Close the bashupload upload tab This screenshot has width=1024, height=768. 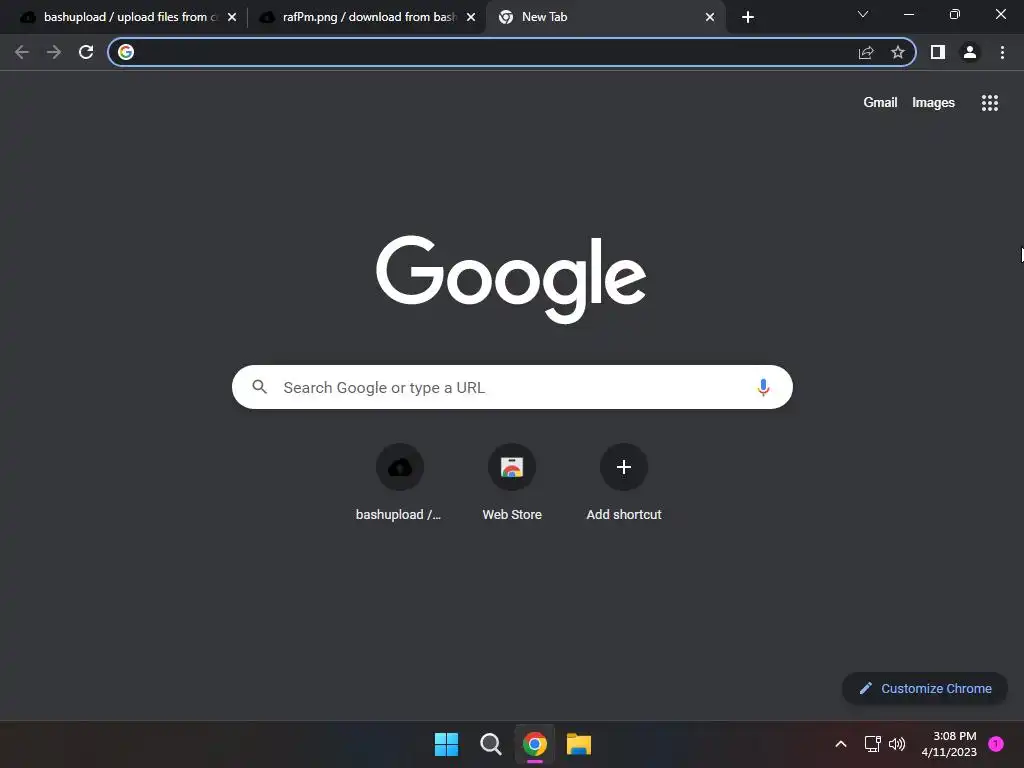pos(232,17)
